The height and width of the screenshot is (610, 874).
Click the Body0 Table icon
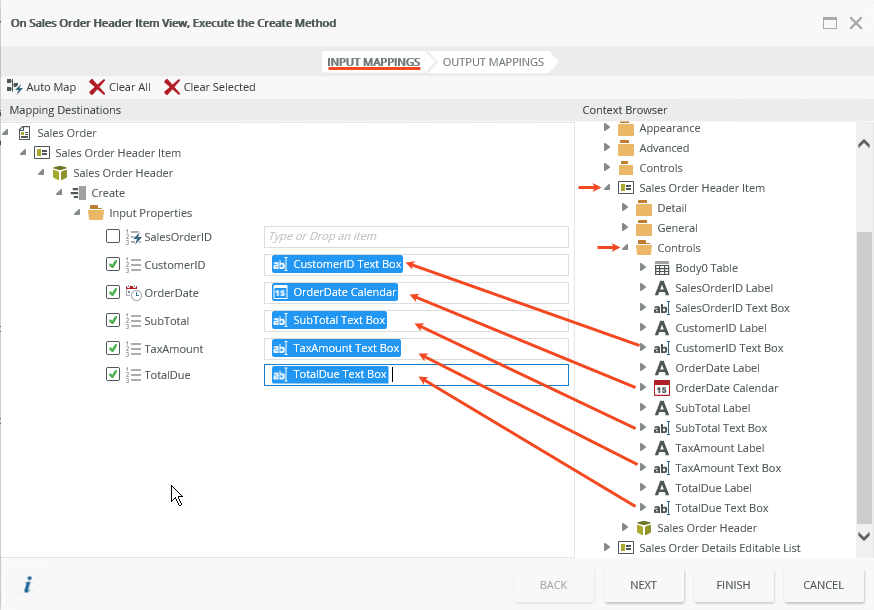[x=661, y=268]
